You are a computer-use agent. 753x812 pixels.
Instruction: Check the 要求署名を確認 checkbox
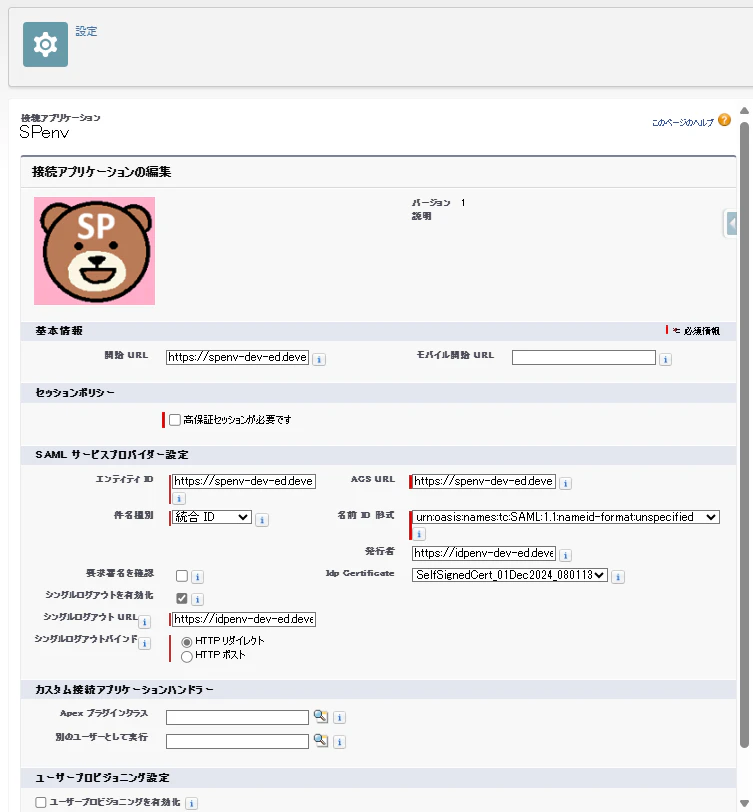(x=182, y=575)
